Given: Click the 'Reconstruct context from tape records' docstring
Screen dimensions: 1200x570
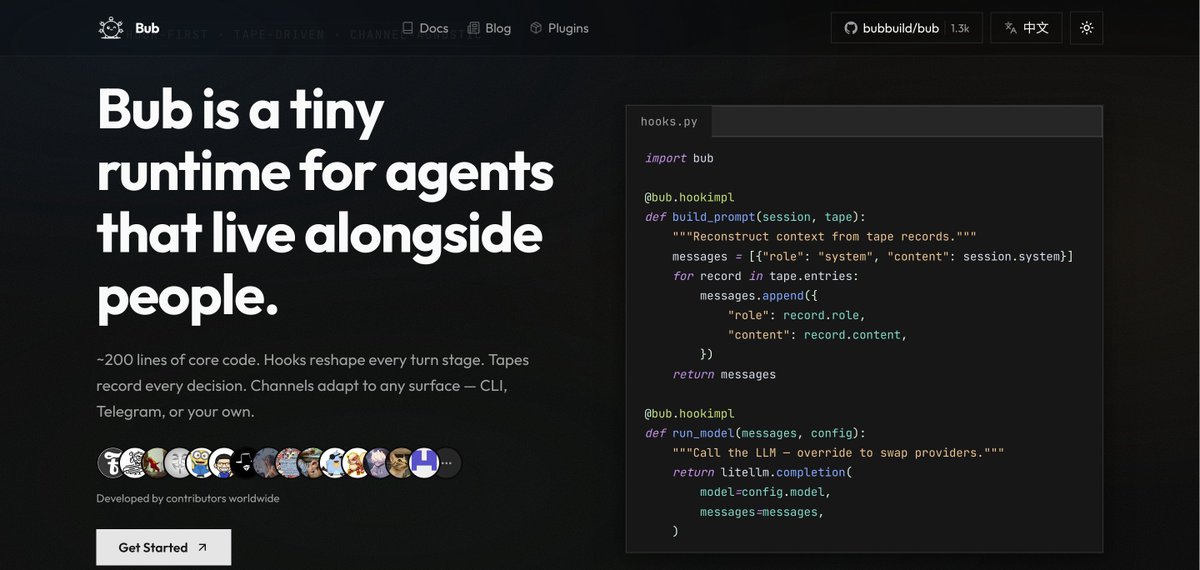Looking at the screenshot, I should click(x=824, y=236).
